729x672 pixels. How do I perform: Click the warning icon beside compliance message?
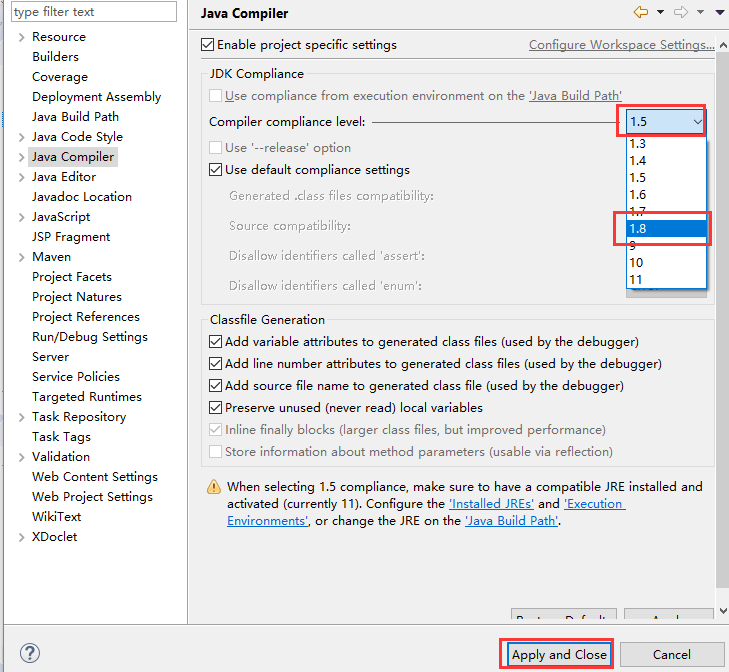click(x=214, y=487)
